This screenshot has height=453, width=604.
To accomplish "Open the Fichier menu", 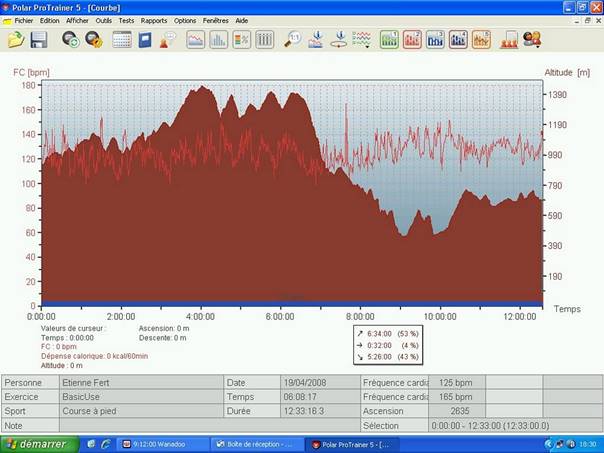I will pos(24,20).
